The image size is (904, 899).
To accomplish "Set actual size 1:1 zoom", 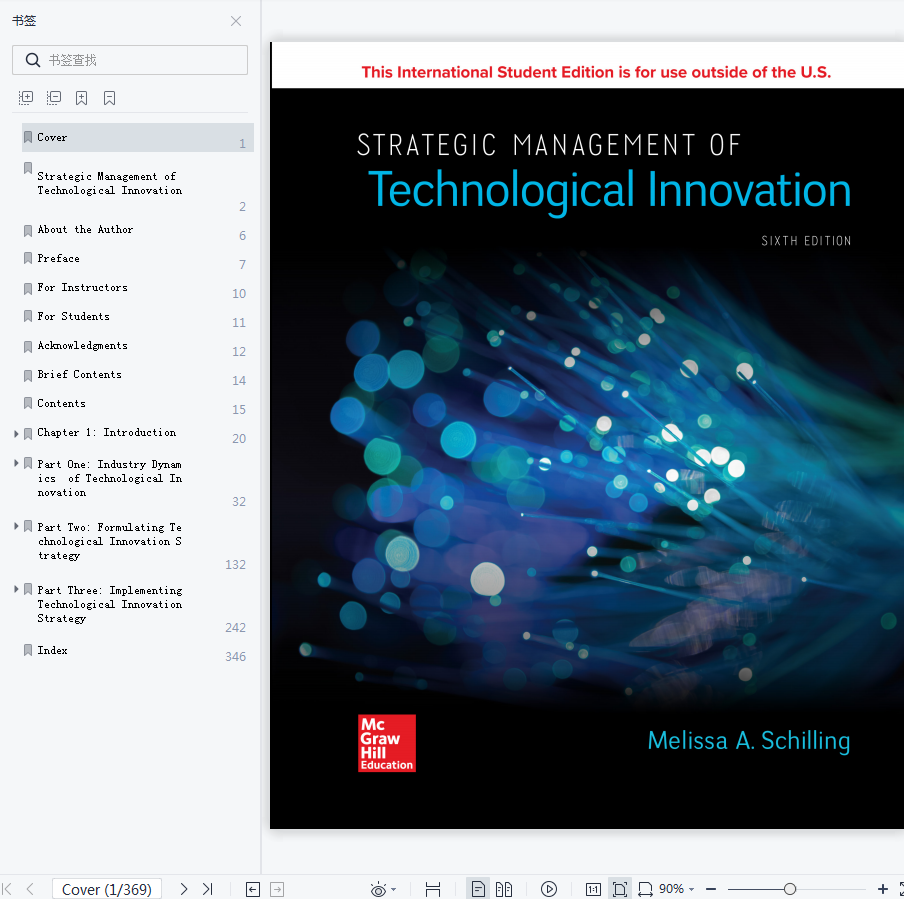I will coord(593,889).
